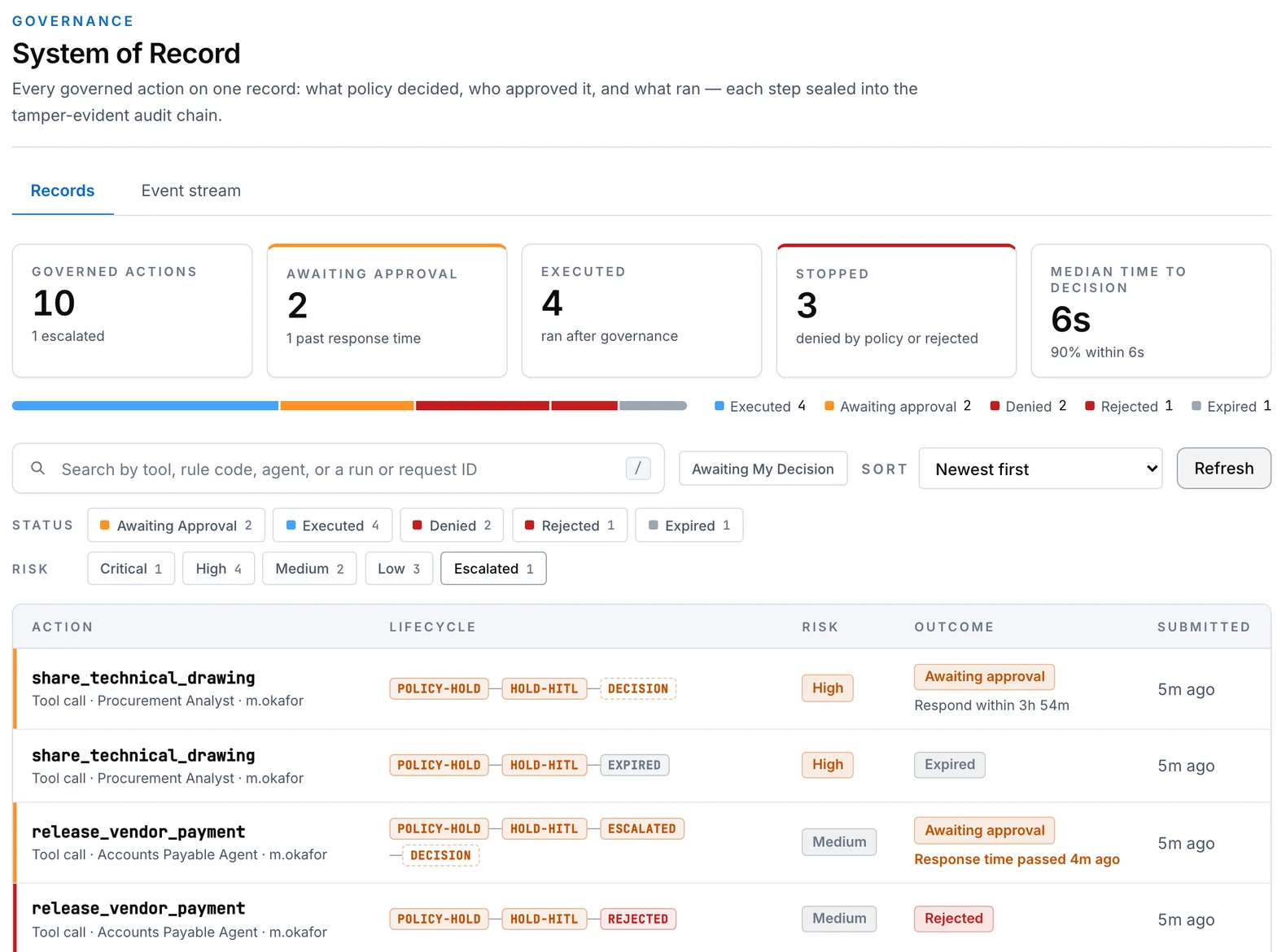Viewport: 1286px width, 952px height.
Task: Filter status by Executed chip
Action: (x=332, y=526)
